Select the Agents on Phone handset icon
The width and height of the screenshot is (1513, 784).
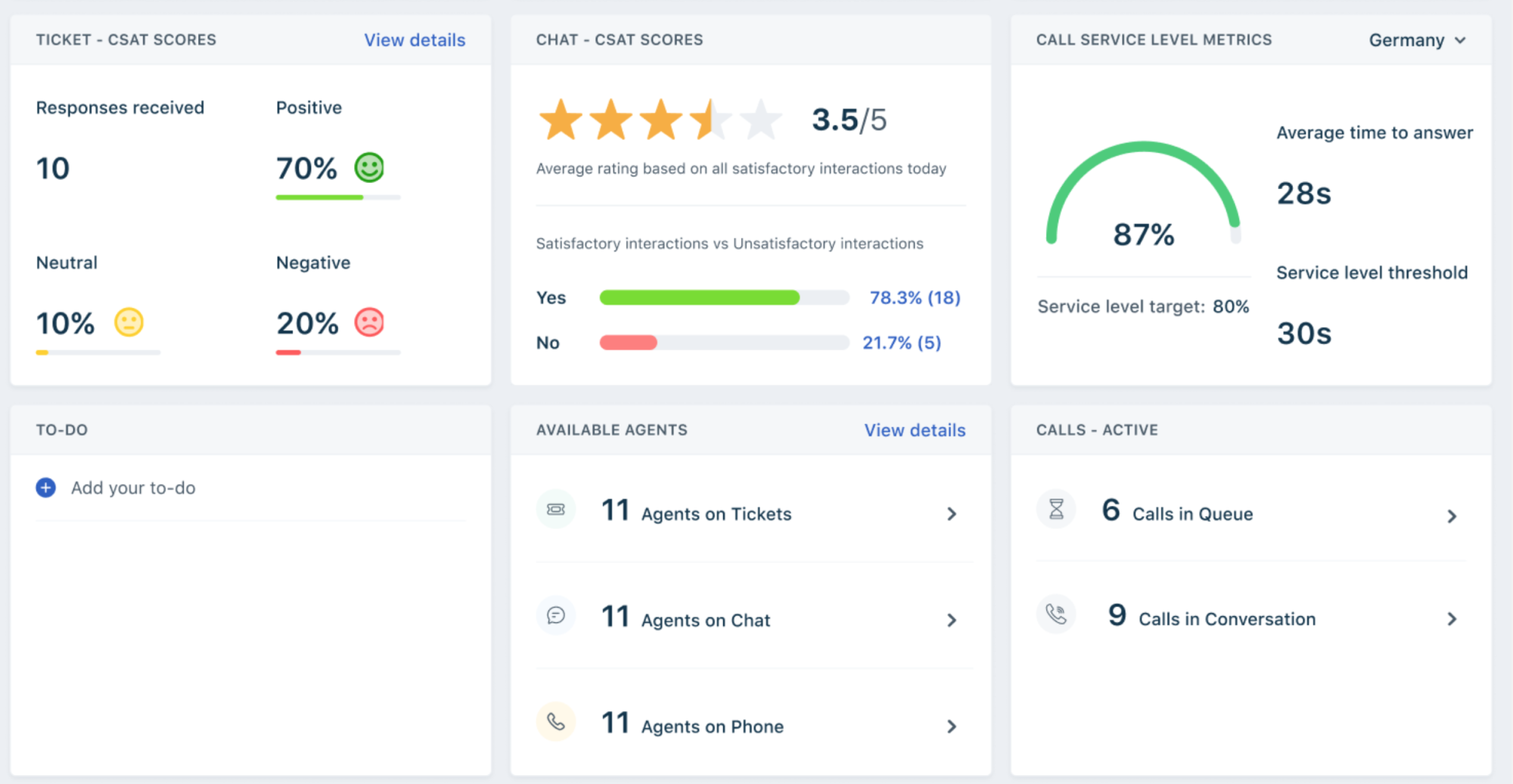pos(556,721)
